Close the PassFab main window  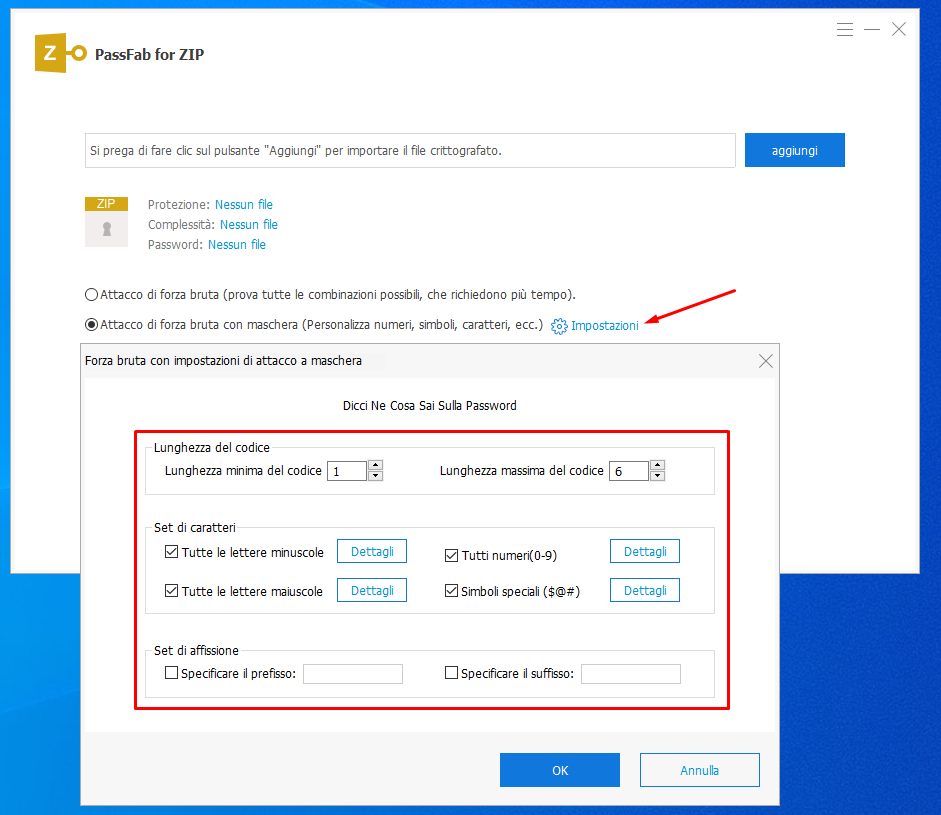[898, 29]
